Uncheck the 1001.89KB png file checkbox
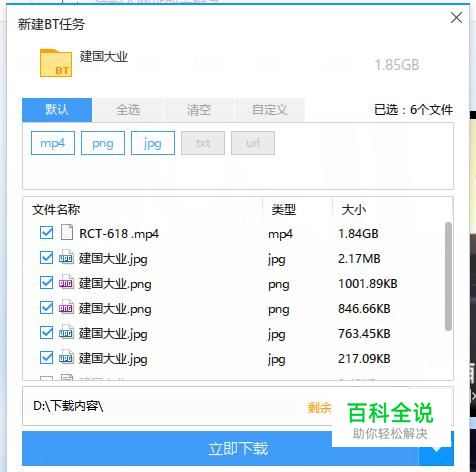Image resolution: width=476 pixels, height=472 pixels. point(46,283)
